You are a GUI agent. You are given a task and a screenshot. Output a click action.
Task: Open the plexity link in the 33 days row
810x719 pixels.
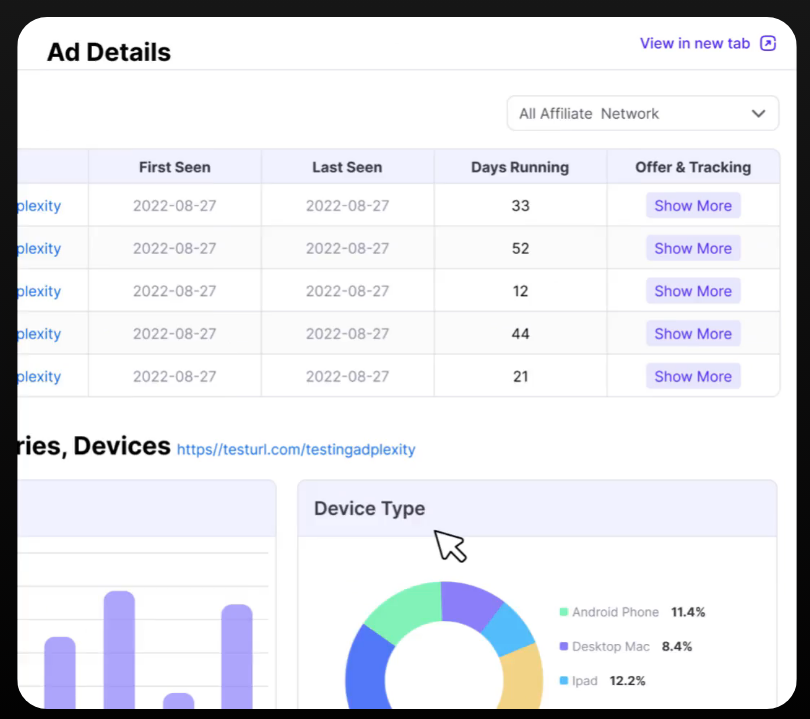point(39,206)
